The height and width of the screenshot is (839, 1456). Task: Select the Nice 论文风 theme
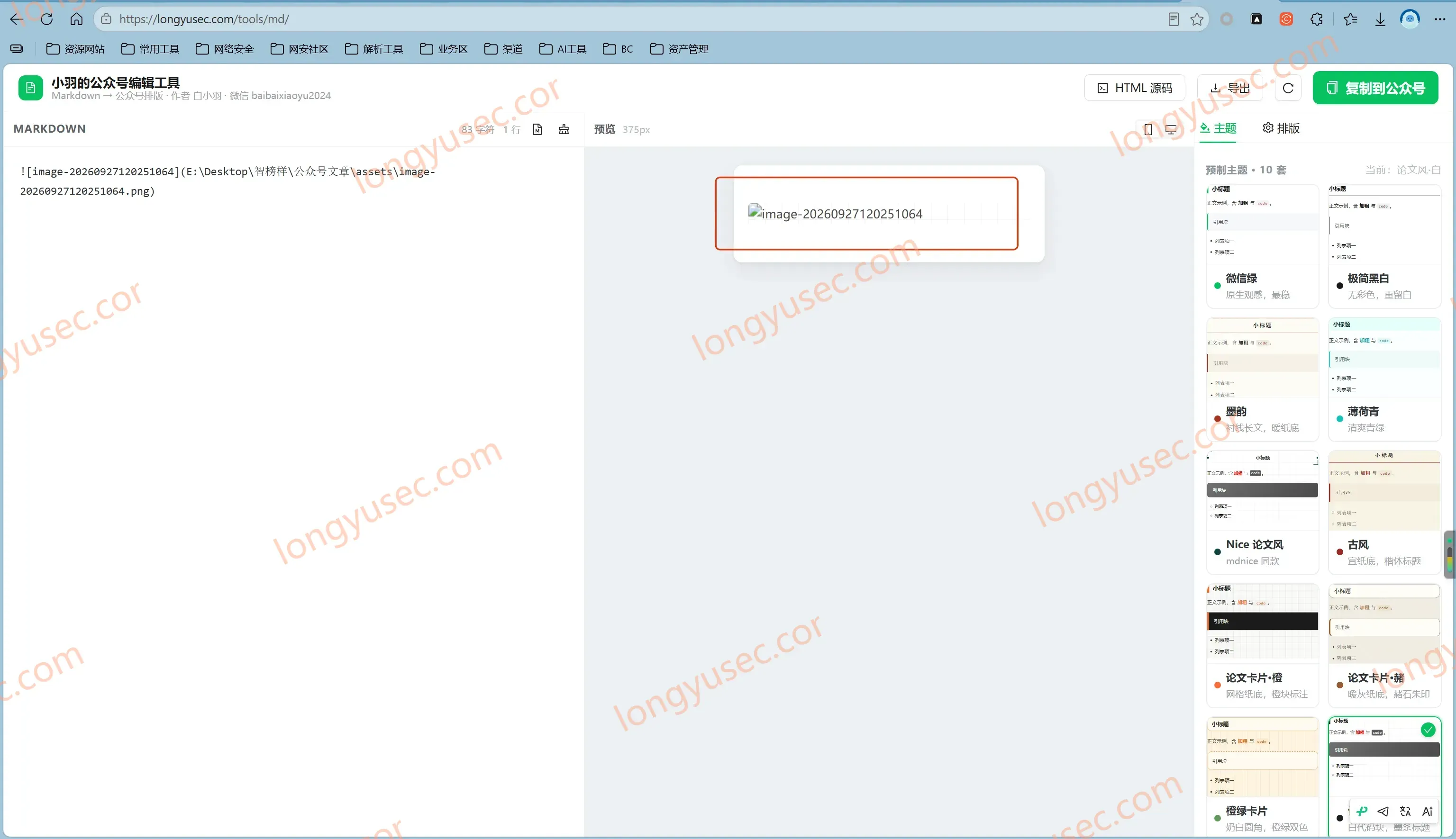1262,512
